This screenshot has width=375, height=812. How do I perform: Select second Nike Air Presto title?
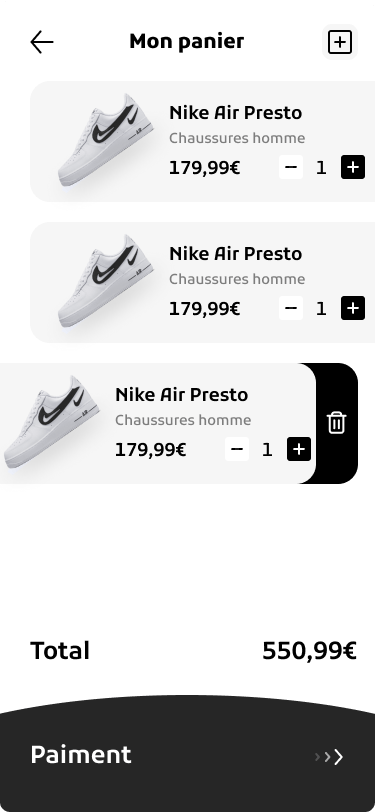pyautogui.click(x=236, y=253)
